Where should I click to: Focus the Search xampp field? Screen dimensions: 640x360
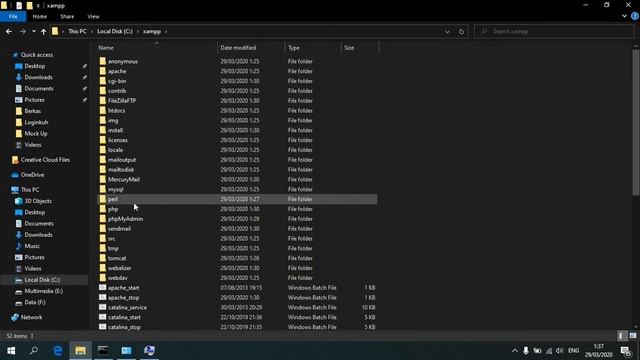tap(554, 31)
